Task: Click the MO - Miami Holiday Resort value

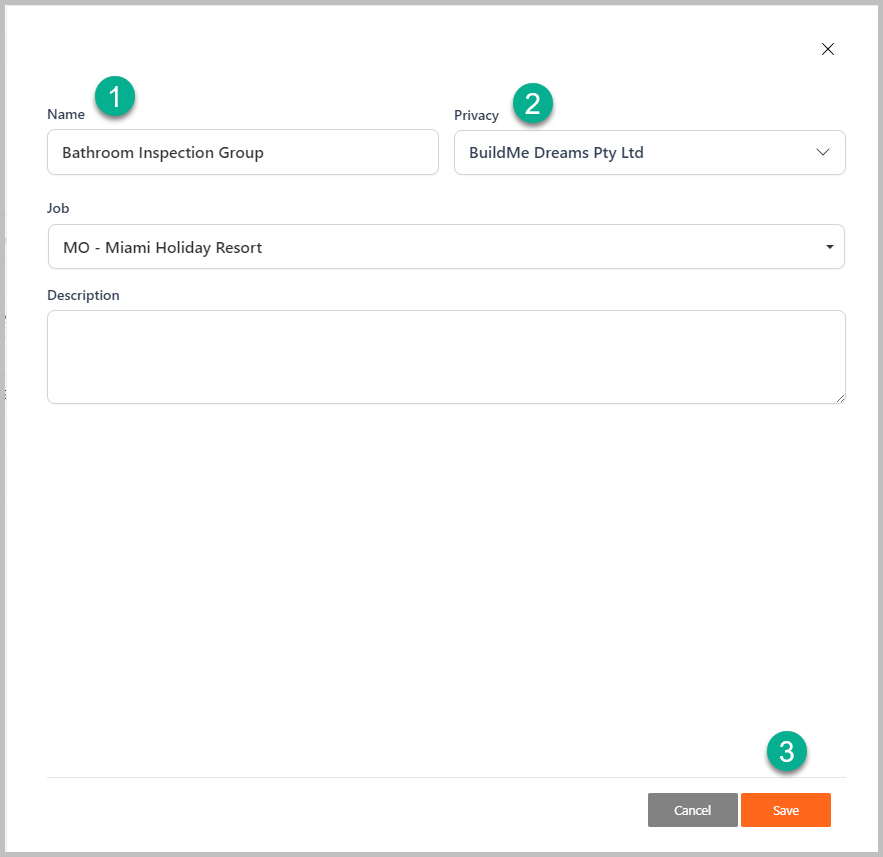Action: [162, 247]
